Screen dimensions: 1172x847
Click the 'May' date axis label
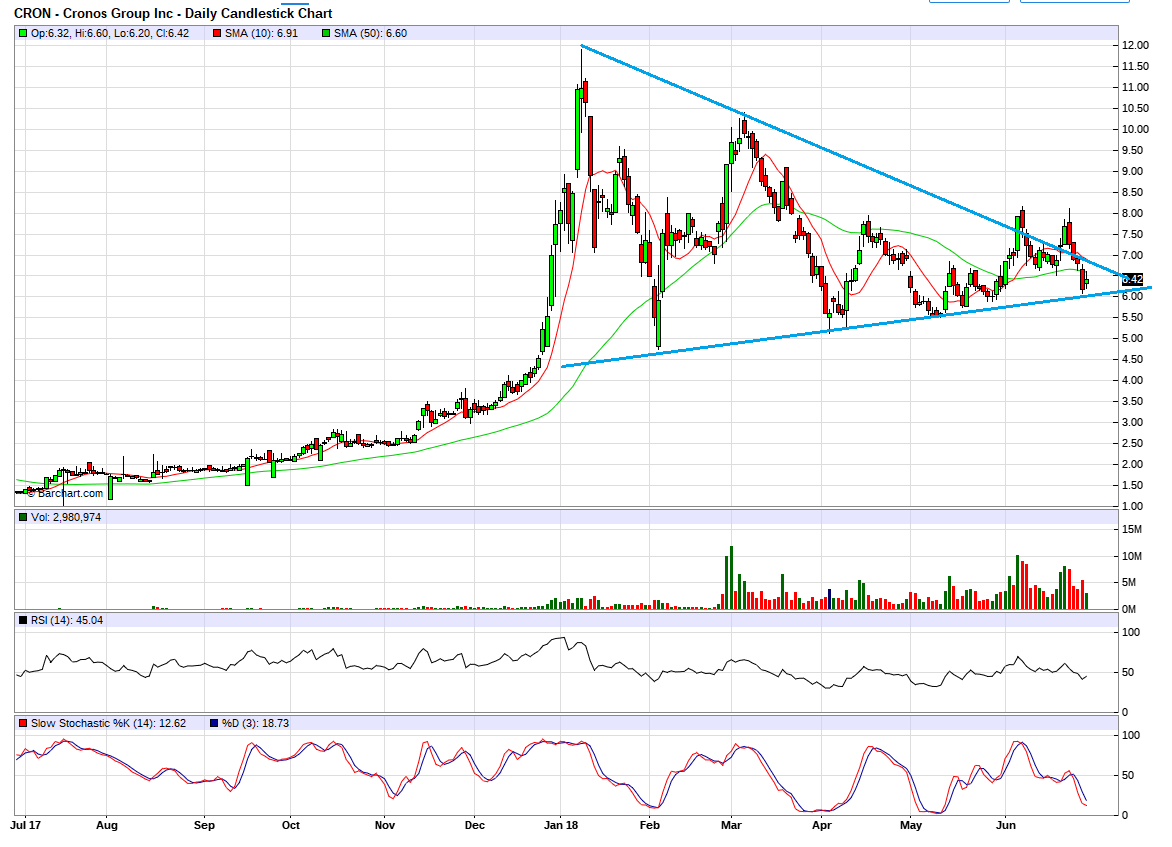(911, 825)
